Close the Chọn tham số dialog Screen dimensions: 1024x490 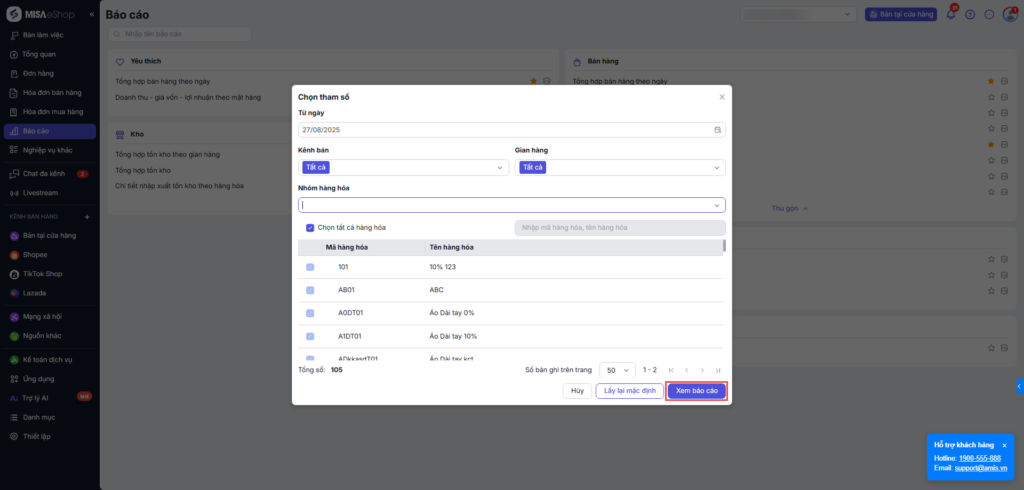722,97
